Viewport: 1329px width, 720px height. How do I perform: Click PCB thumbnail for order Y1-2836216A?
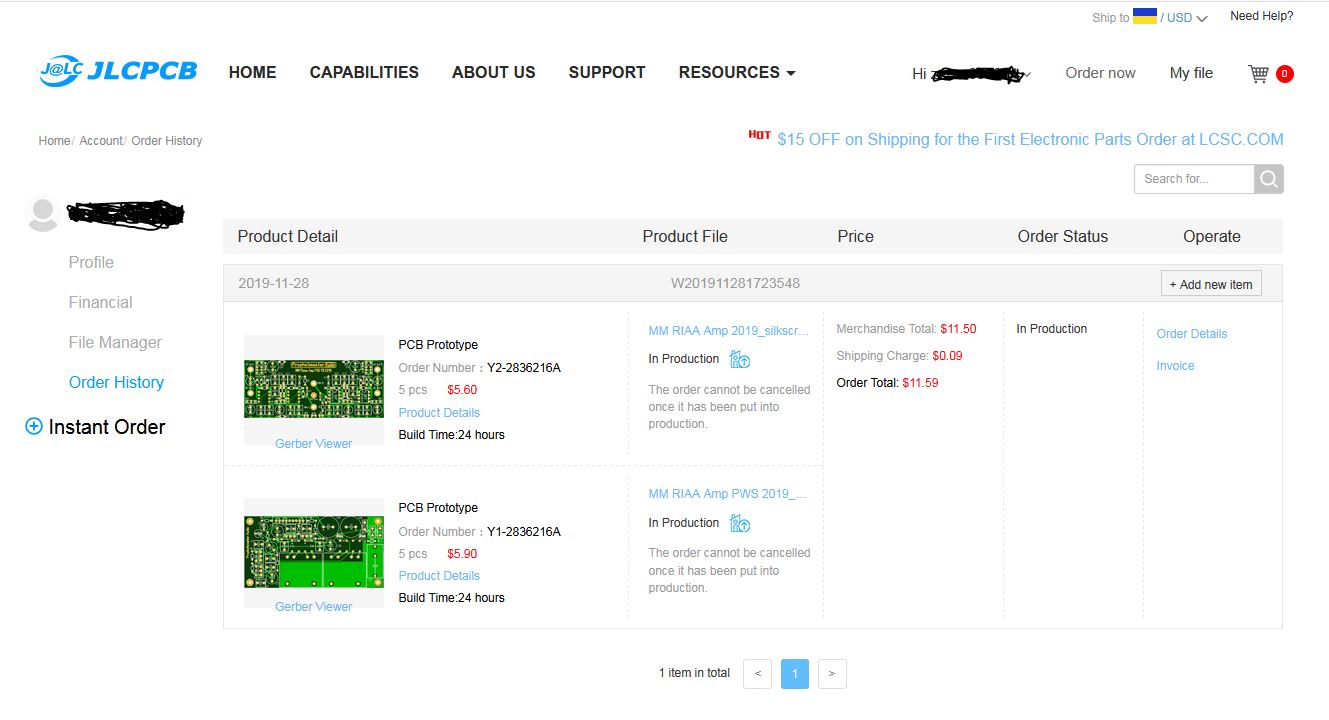click(313, 552)
